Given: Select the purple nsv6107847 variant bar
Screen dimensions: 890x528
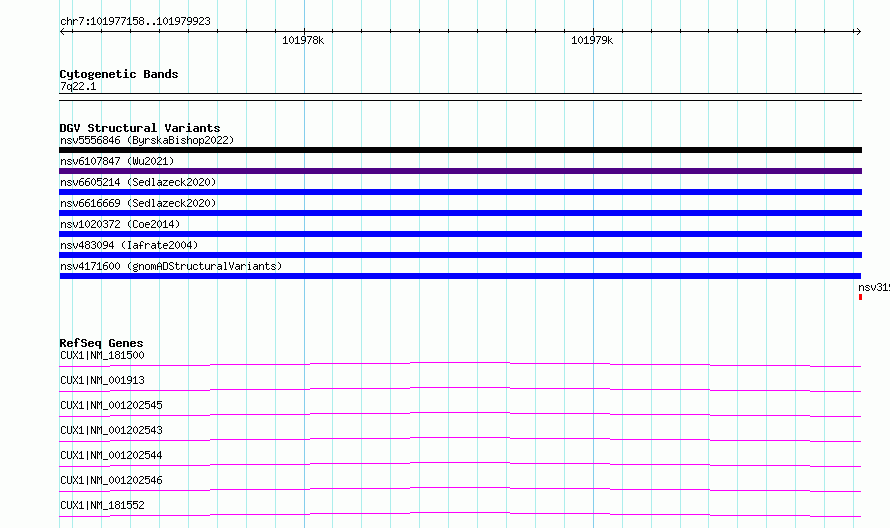Looking at the screenshot, I should point(460,171).
